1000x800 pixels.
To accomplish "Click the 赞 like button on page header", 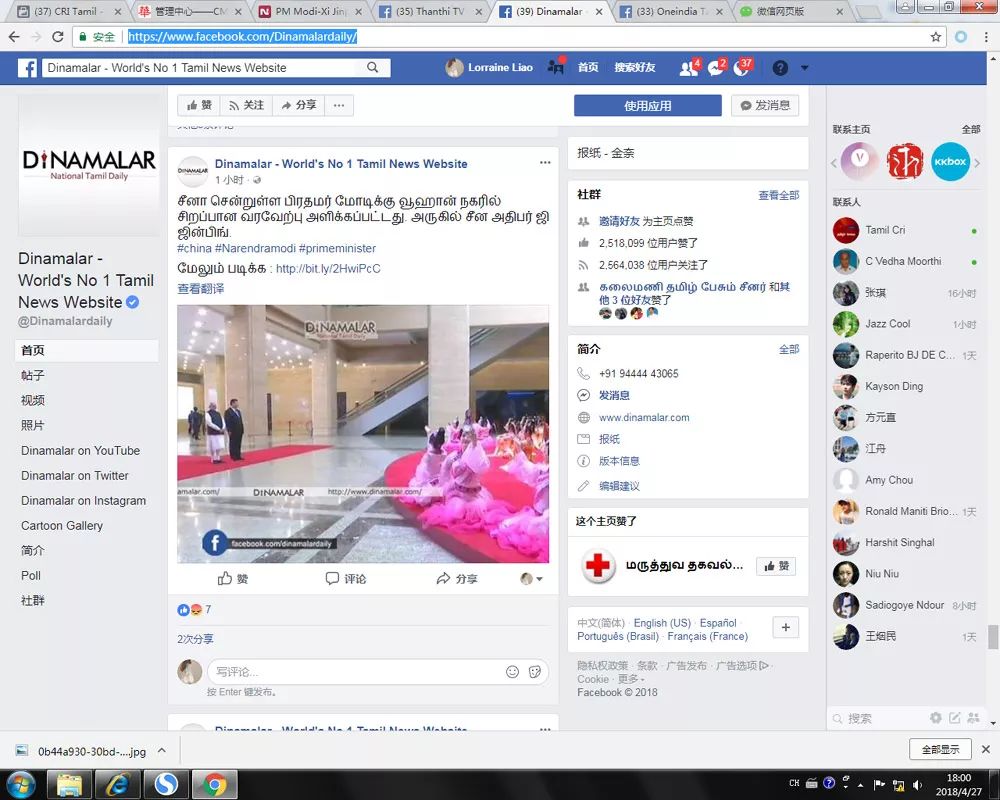I will [x=199, y=105].
